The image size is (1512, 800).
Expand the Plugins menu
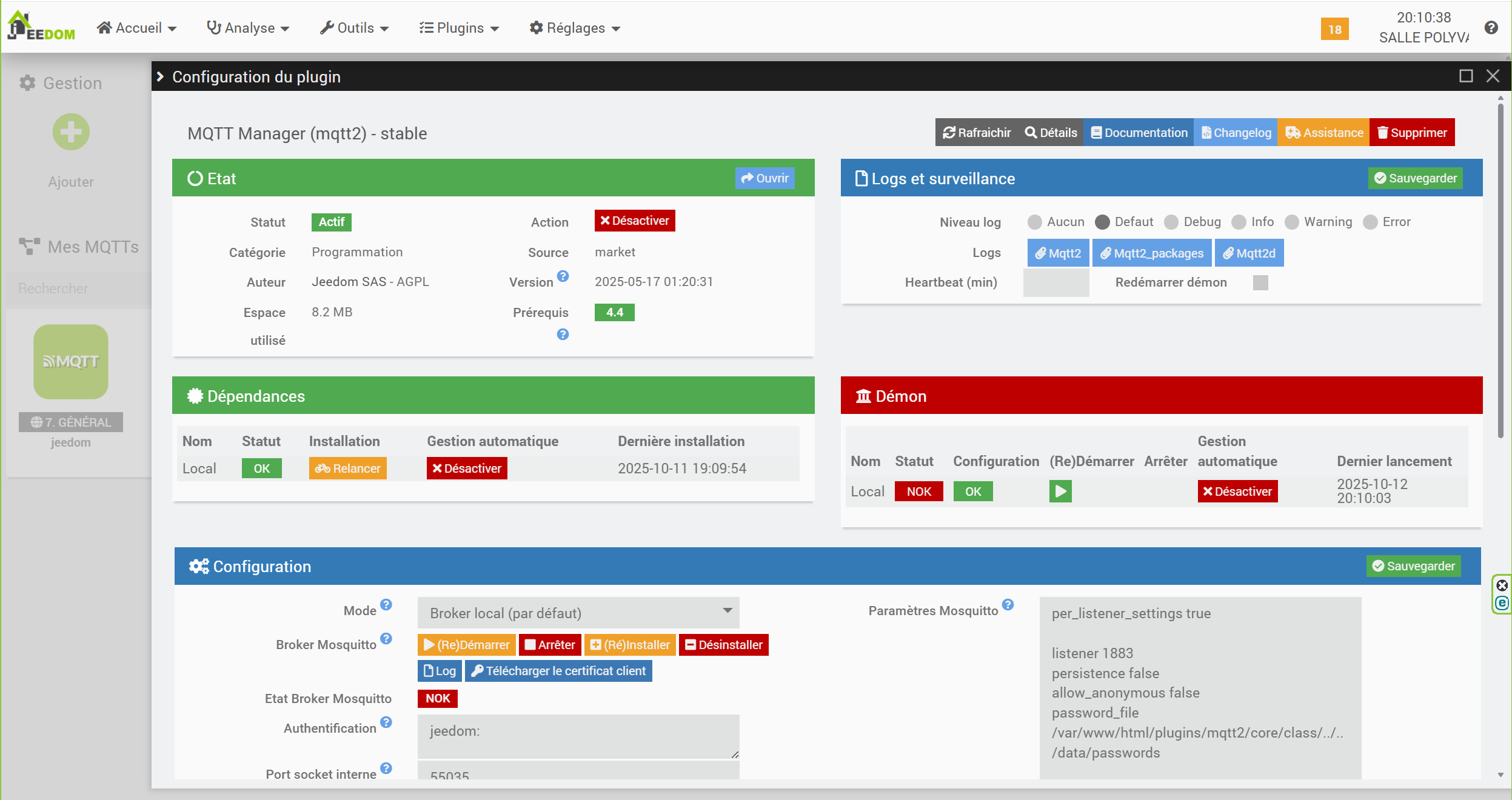459,28
